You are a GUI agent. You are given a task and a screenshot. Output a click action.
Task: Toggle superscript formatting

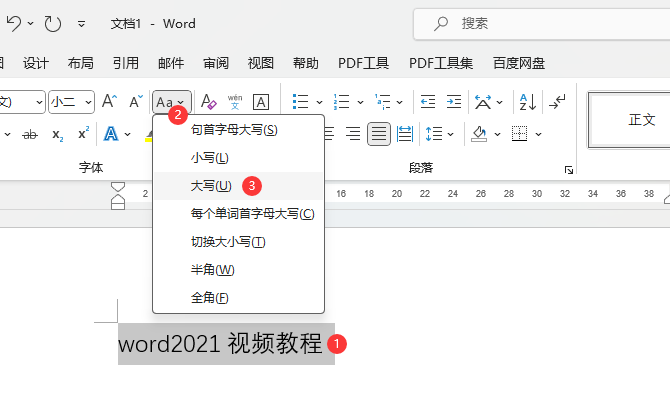83,134
